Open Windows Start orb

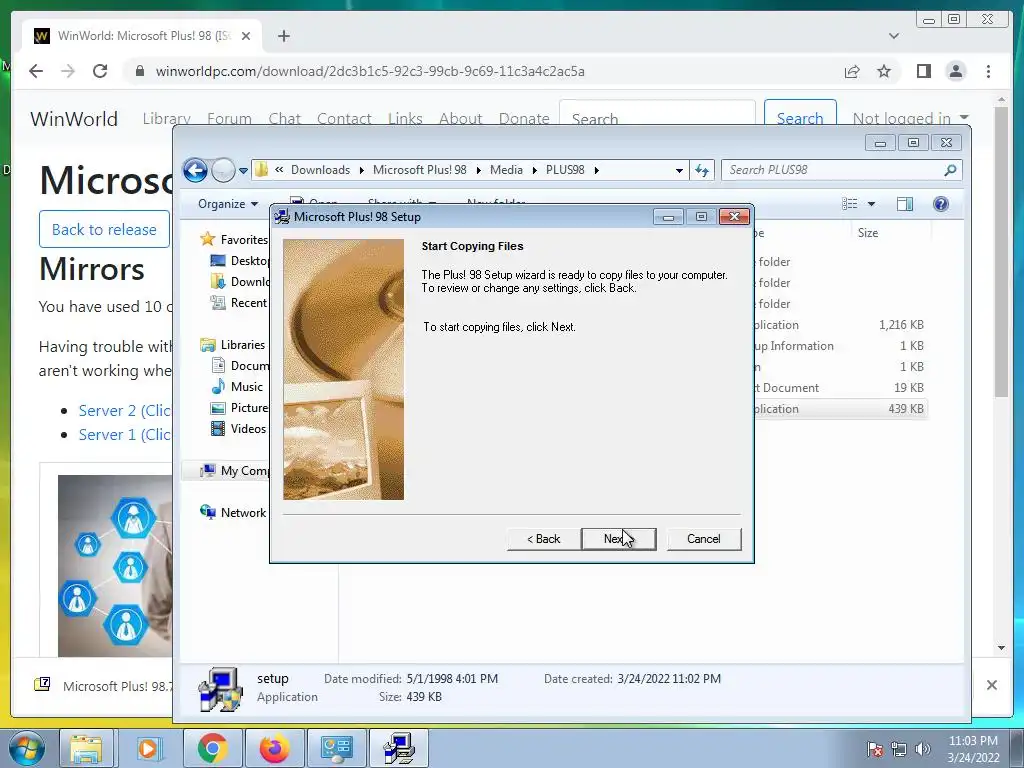pyautogui.click(x=27, y=748)
